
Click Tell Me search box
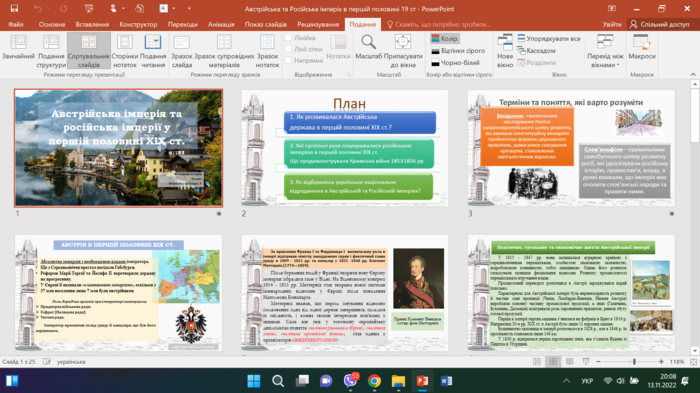438,24
